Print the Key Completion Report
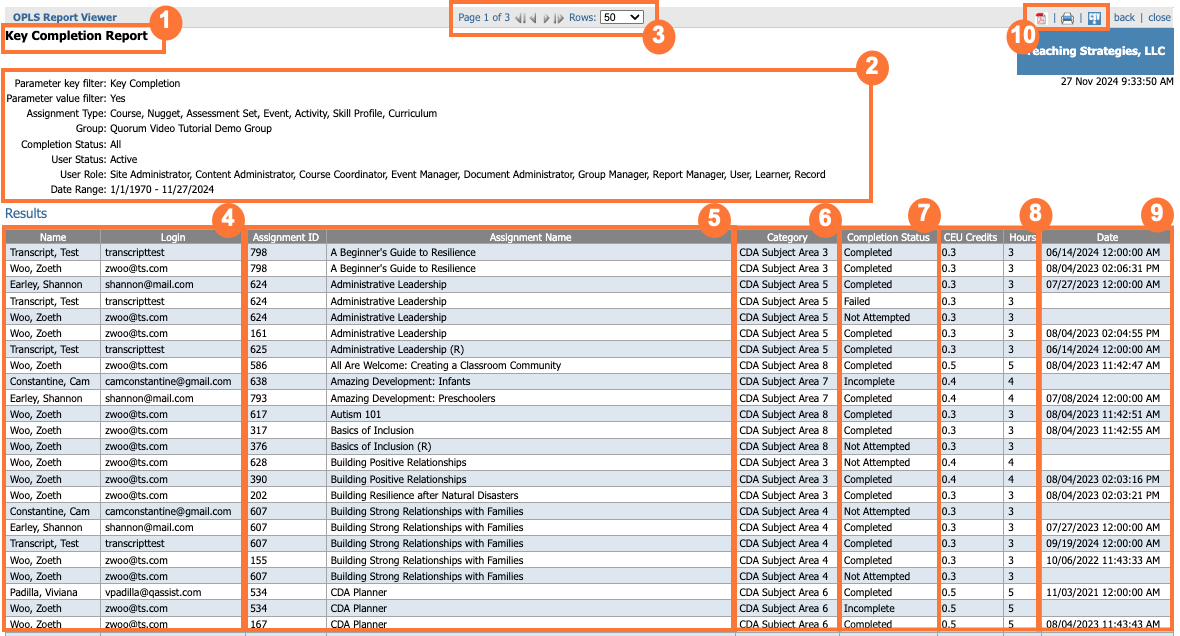 (1066, 17)
